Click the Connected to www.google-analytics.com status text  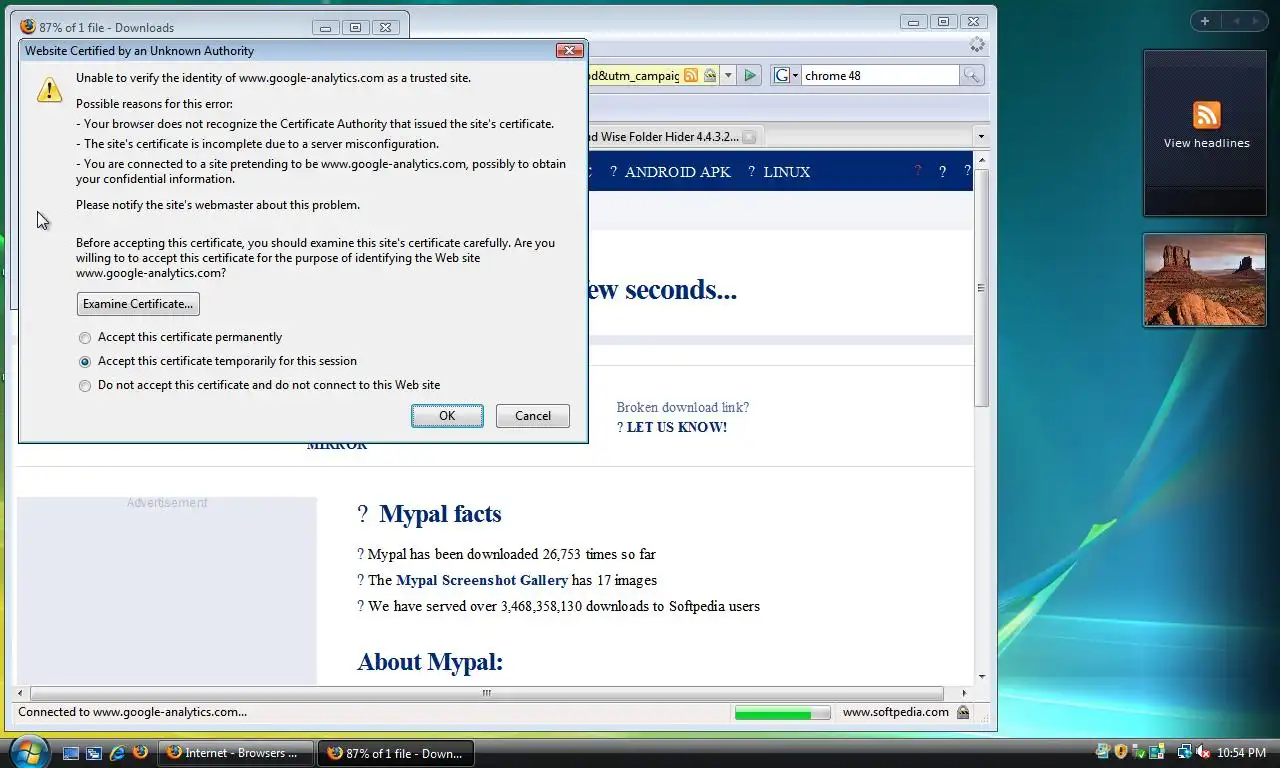click(x=133, y=712)
